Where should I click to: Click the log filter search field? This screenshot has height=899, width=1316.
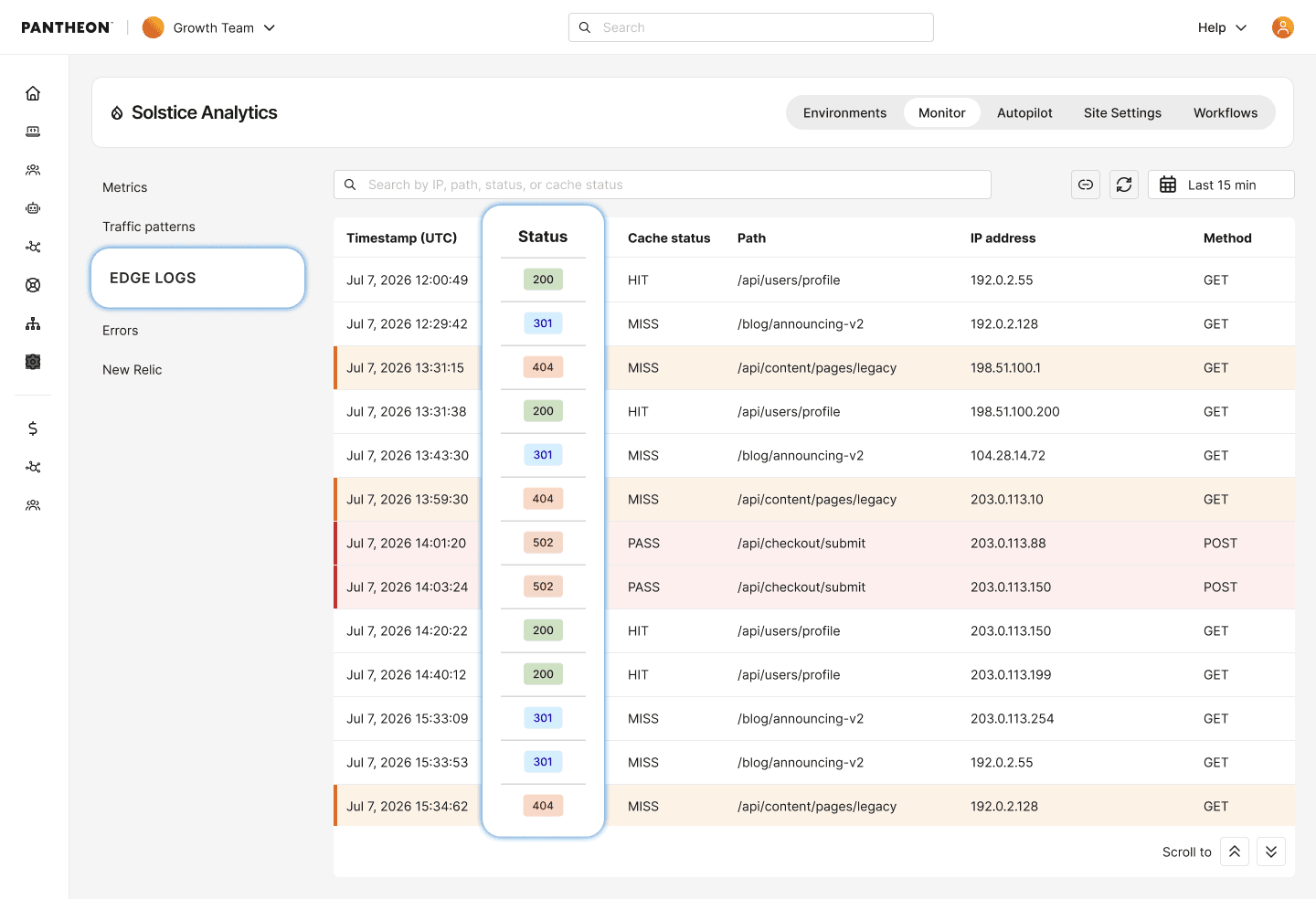point(663,185)
